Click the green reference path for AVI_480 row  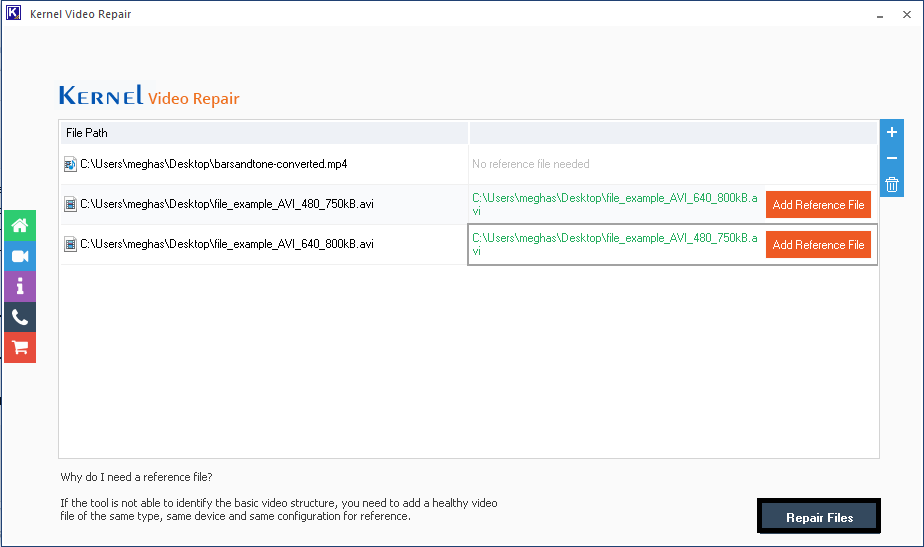click(x=614, y=204)
